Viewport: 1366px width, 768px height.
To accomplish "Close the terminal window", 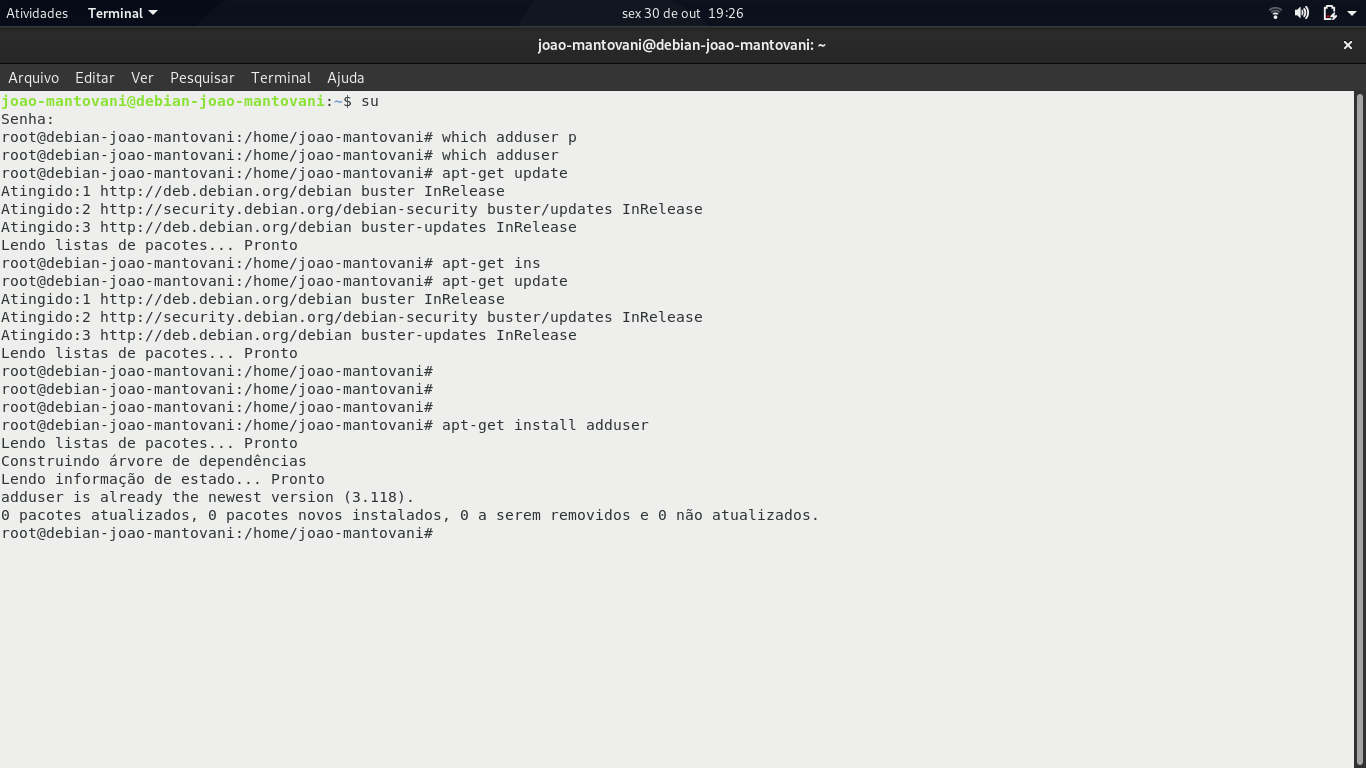I will pyautogui.click(x=1347, y=45).
